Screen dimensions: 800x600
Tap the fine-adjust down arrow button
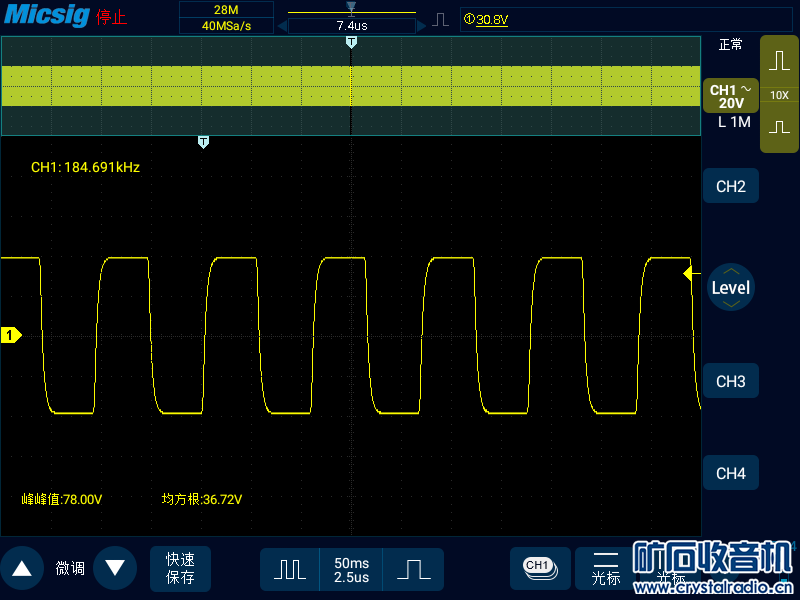pyautogui.click(x=115, y=568)
